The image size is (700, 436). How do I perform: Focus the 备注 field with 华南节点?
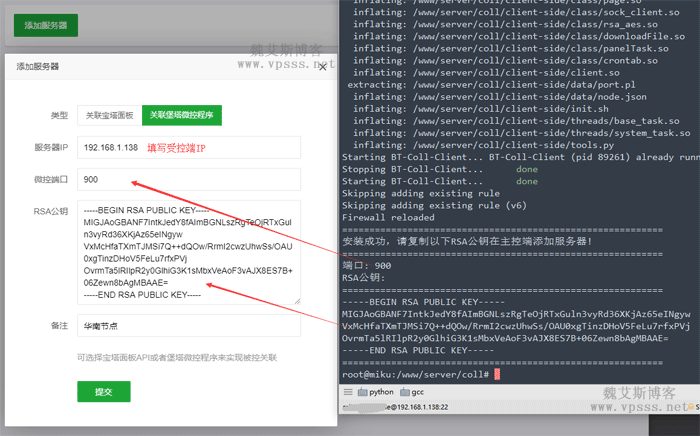[x=188, y=326]
